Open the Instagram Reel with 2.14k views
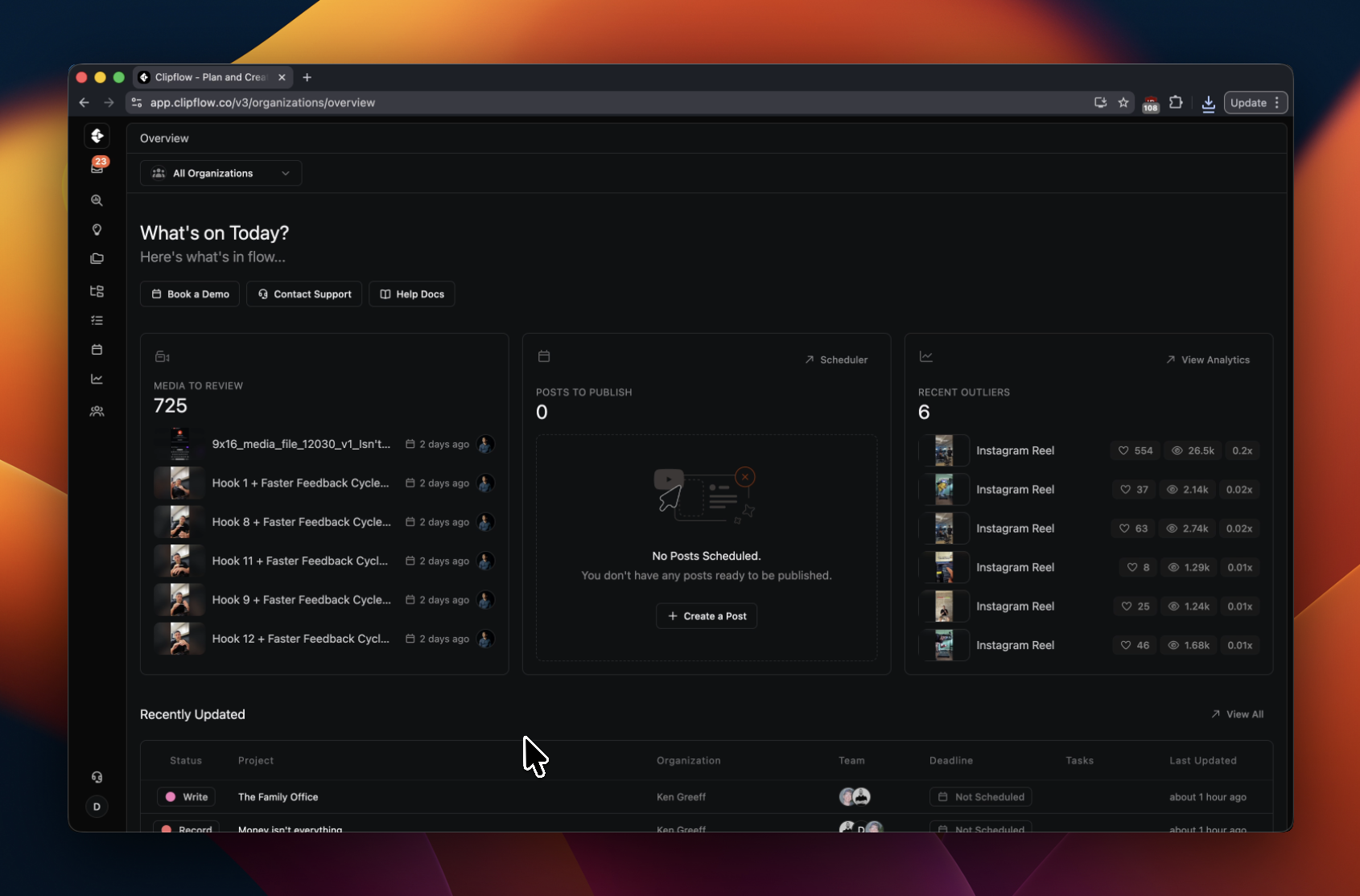This screenshot has height=896, width=1360. tap(1089, 490)
